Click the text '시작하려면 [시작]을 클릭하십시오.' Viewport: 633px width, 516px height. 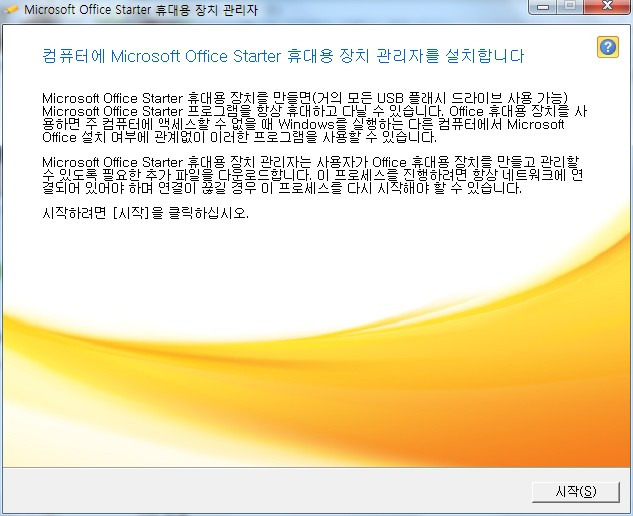(145, 213)
